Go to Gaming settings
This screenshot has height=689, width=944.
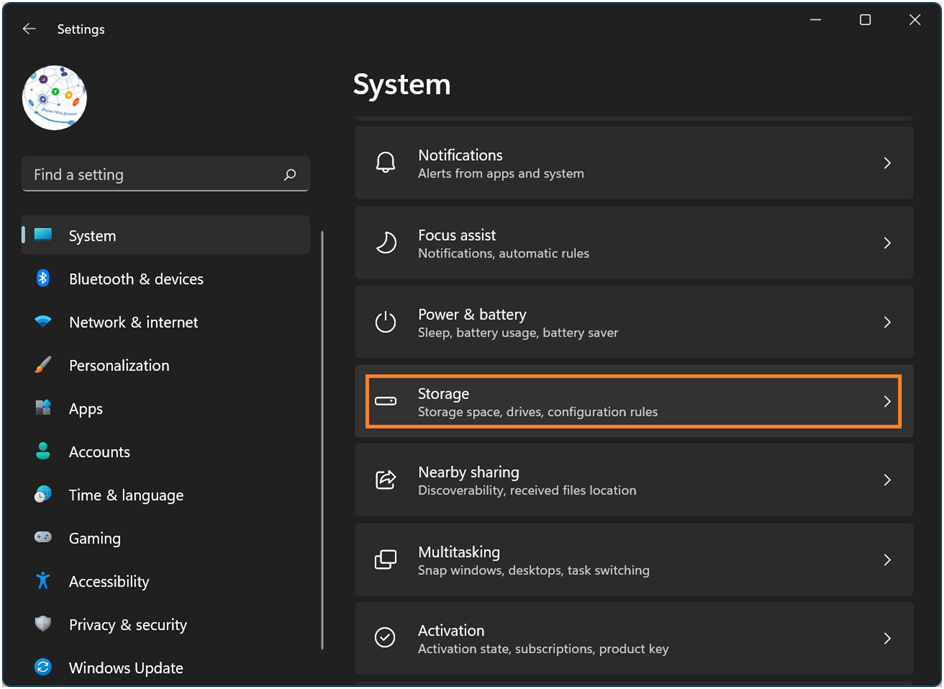pos(166,538)
